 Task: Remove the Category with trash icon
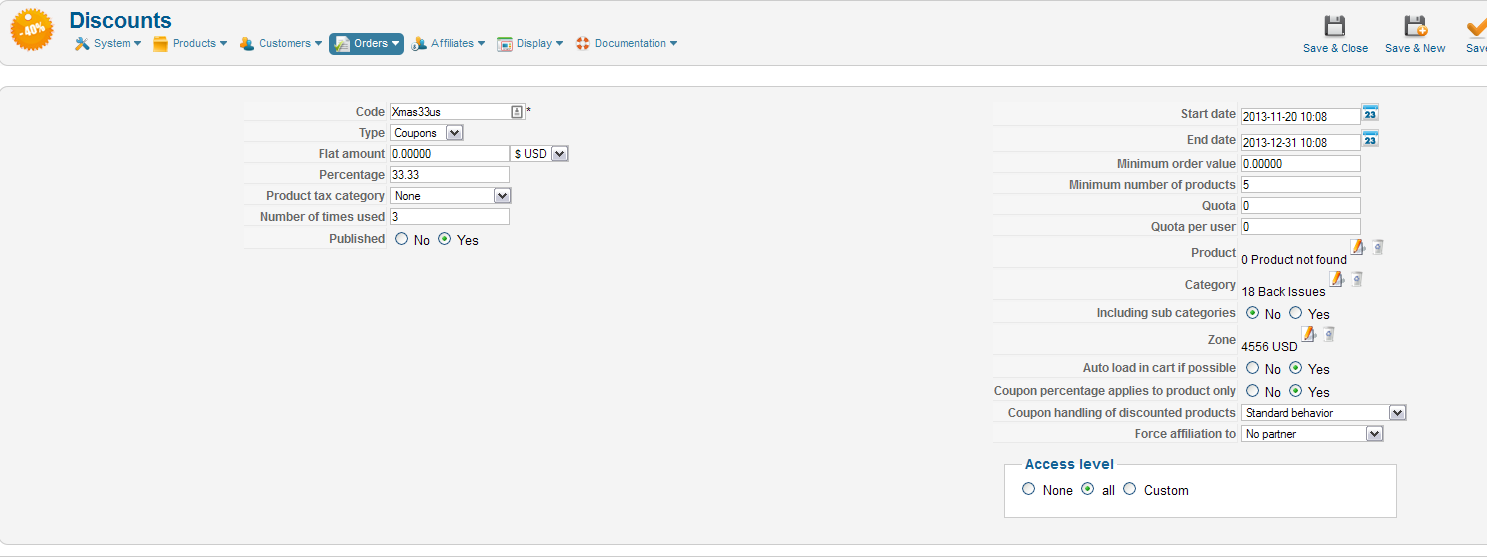click(1356, 279)
